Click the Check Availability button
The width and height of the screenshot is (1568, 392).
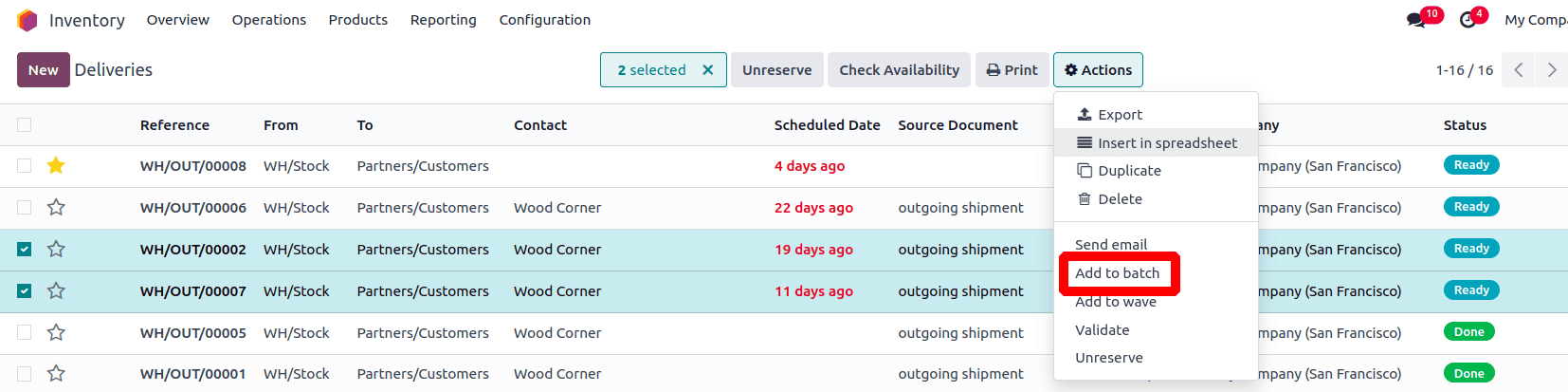pyautogui.click(x=899, y=70)
